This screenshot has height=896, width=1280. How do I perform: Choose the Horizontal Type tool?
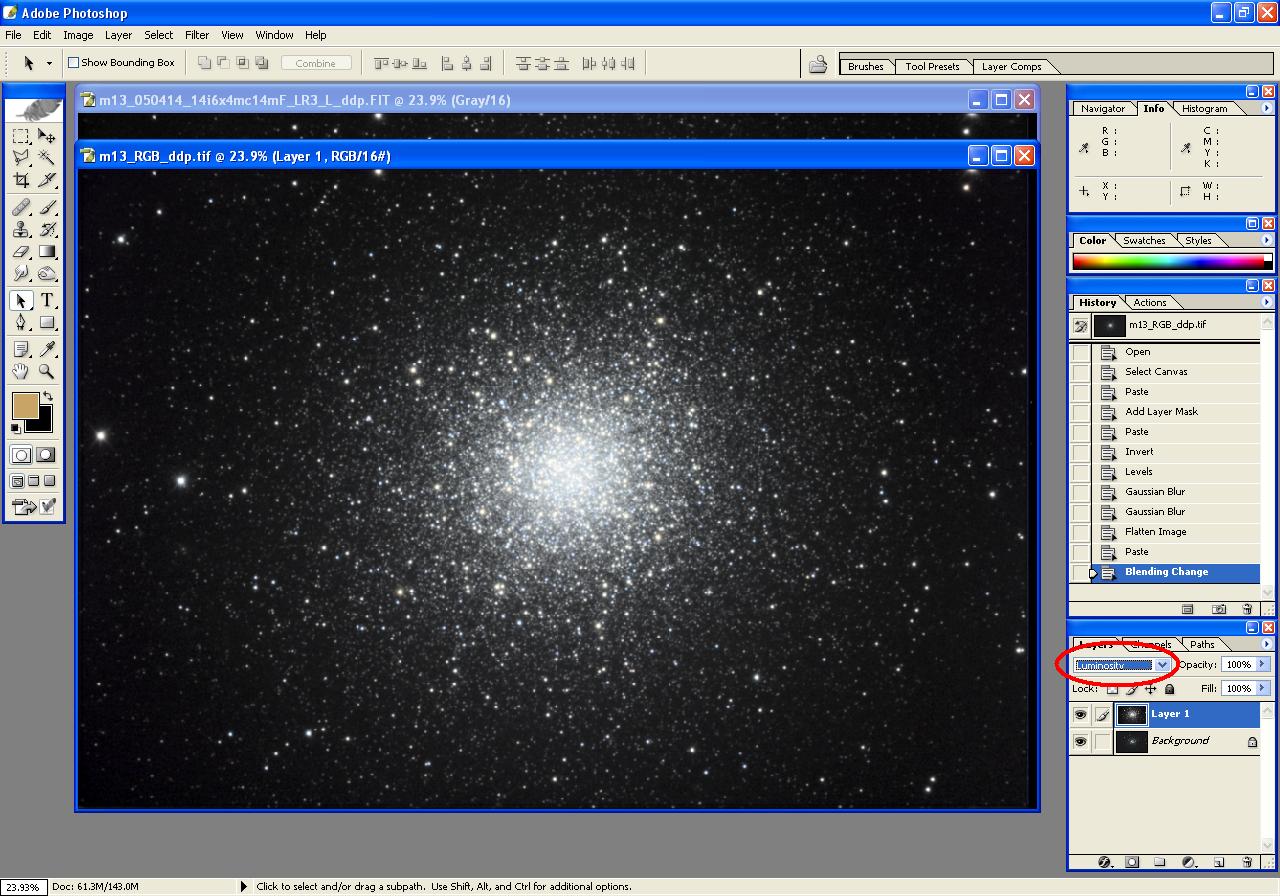[47, 301]
